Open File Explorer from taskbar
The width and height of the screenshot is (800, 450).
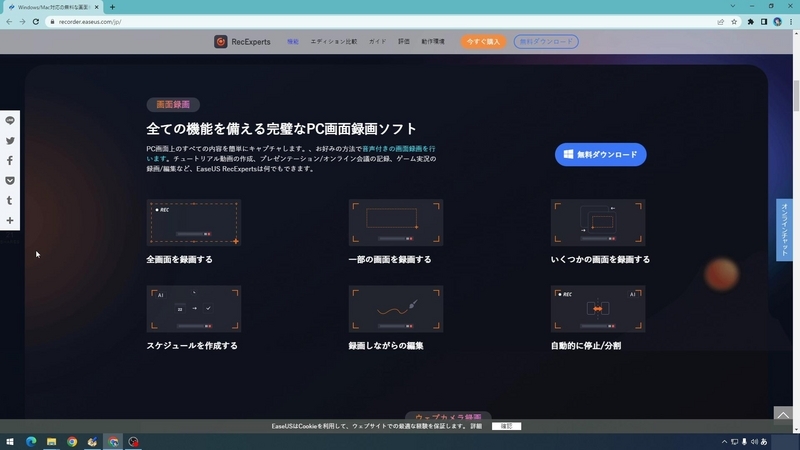click(x=52, y=442)
